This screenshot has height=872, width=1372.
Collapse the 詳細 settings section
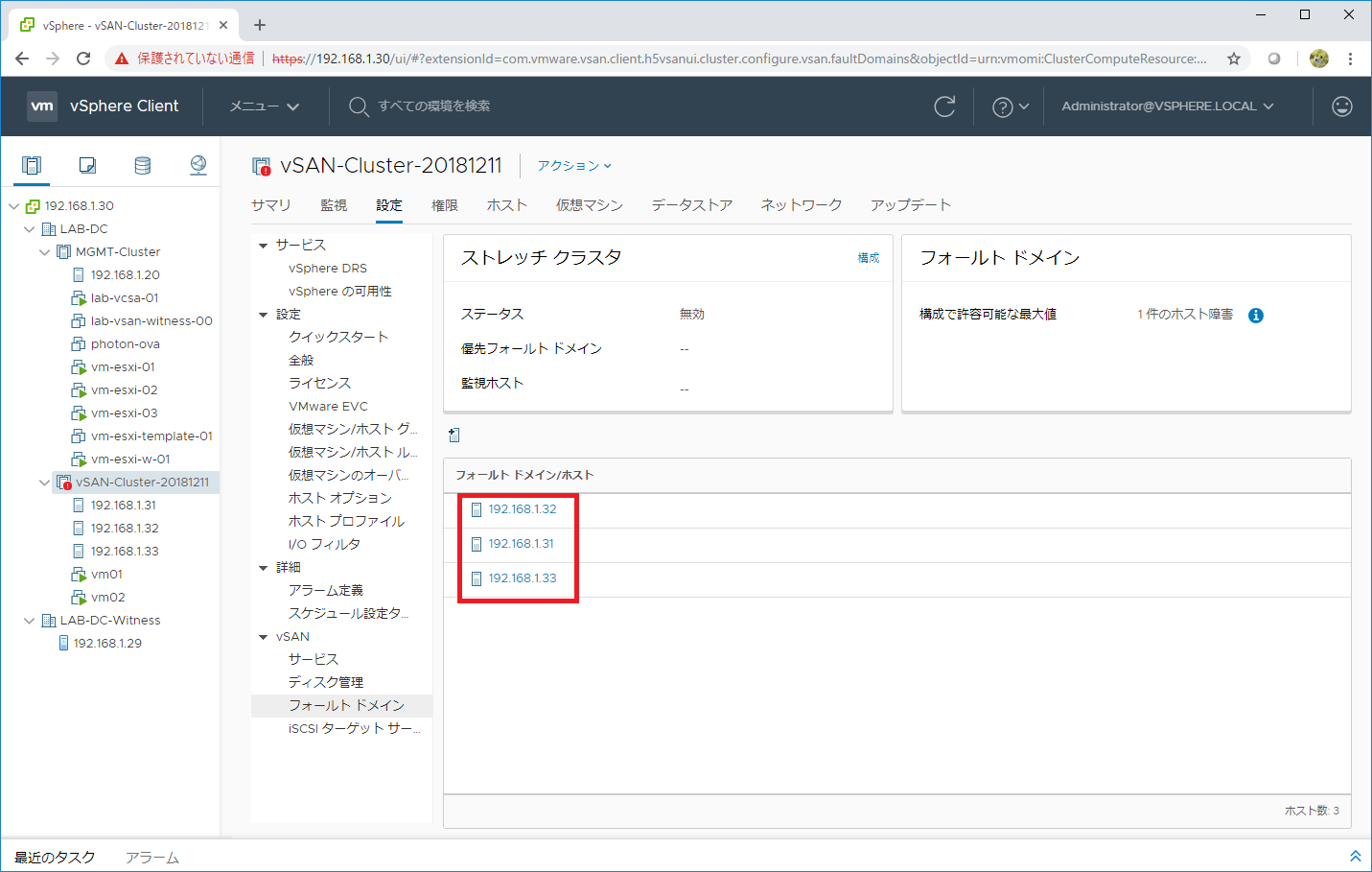tap(263, 568)
